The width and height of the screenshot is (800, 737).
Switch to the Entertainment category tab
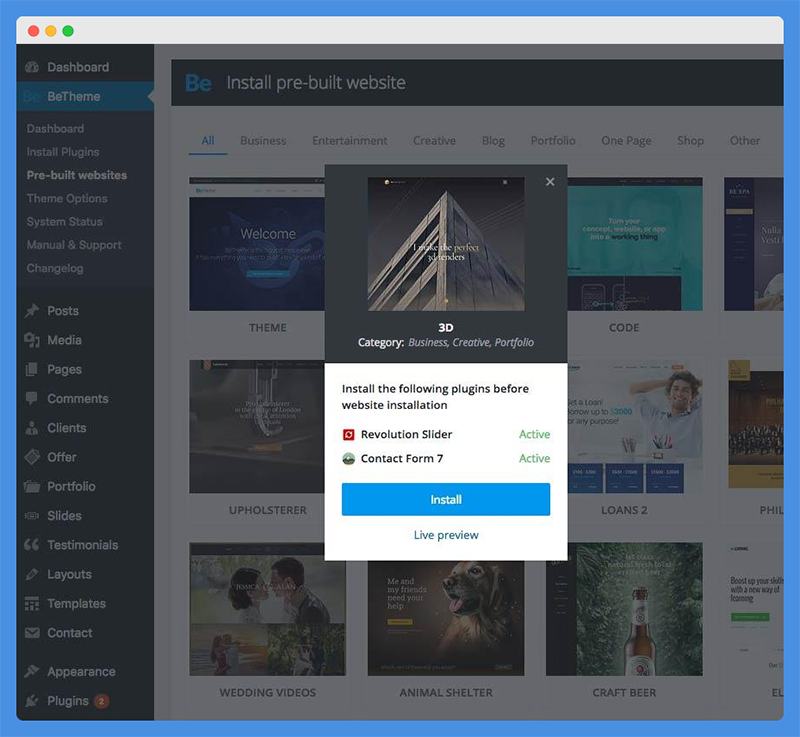point(350,141)
